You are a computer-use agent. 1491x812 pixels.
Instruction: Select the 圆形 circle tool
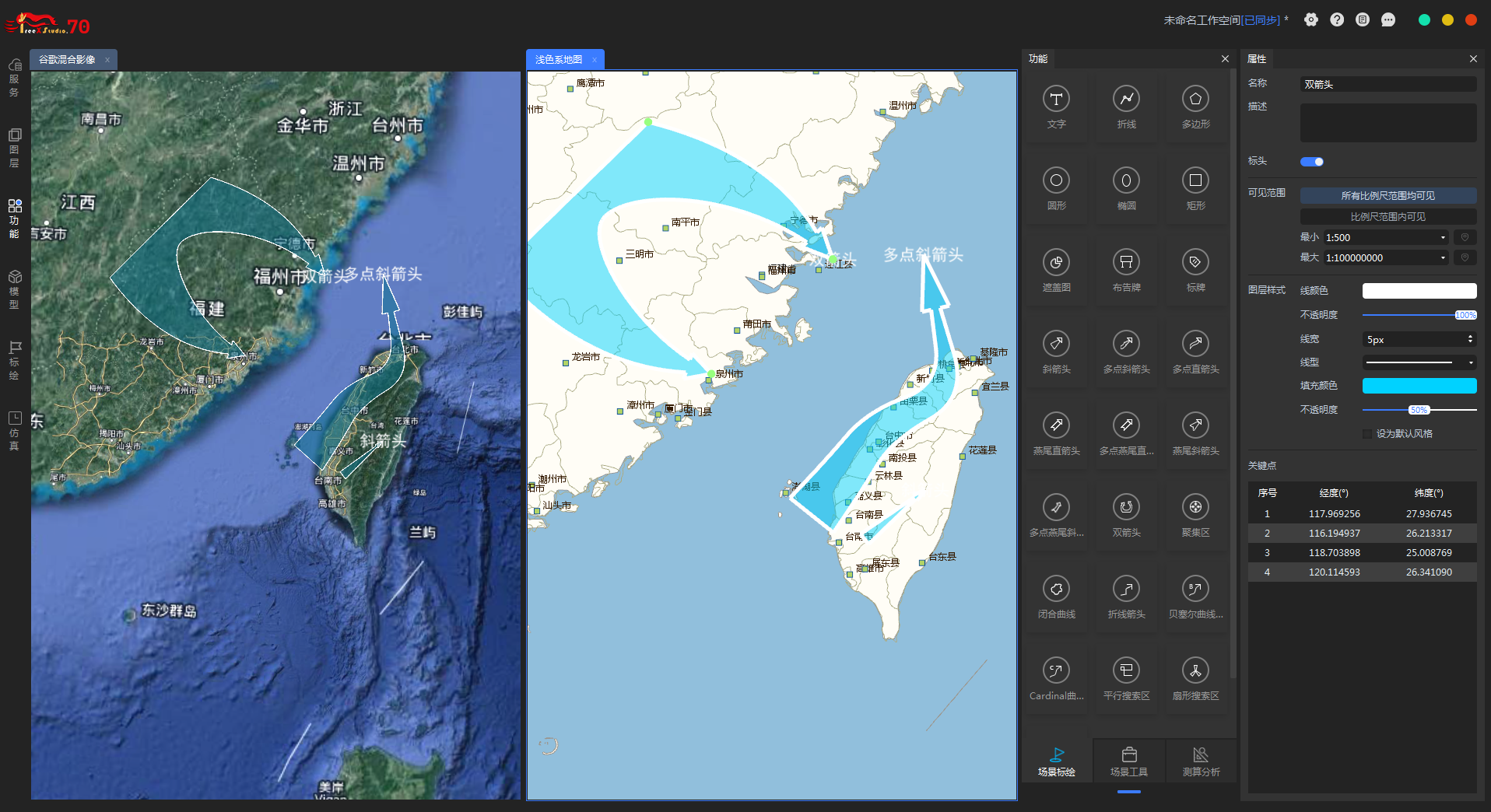[1056, 188]
